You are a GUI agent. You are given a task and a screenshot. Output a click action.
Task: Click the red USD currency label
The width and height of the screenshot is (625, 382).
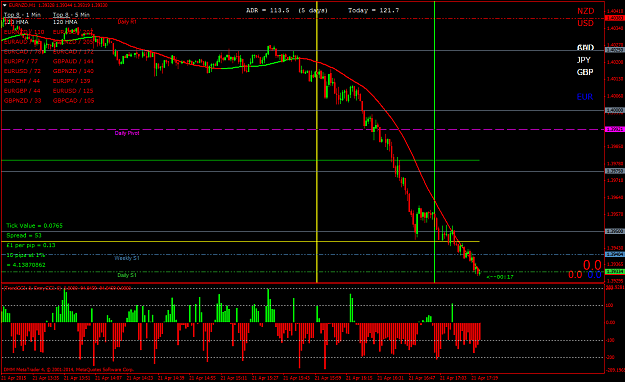[x=586, y=23]
